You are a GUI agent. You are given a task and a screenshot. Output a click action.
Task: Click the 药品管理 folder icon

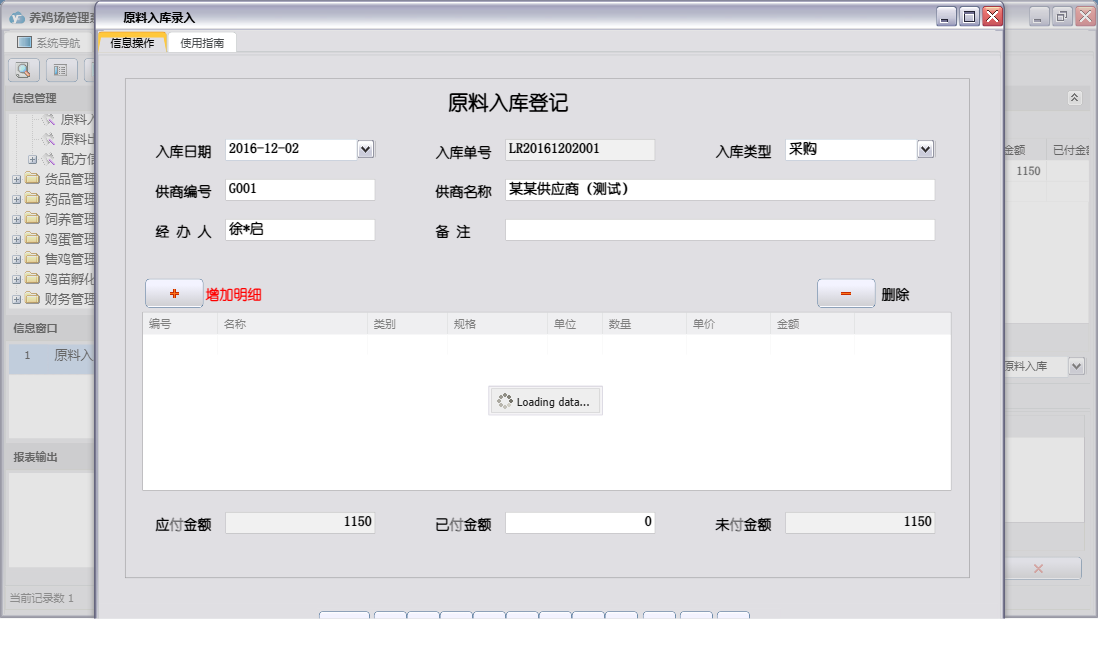(x=33, y=198)
